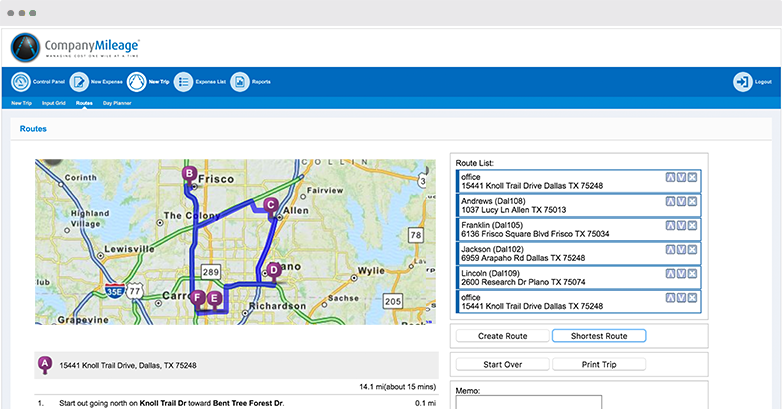Select map marker B near Frisco
Image resolution: width=782 pixels, height=409 pixels.
coord(189,175)
